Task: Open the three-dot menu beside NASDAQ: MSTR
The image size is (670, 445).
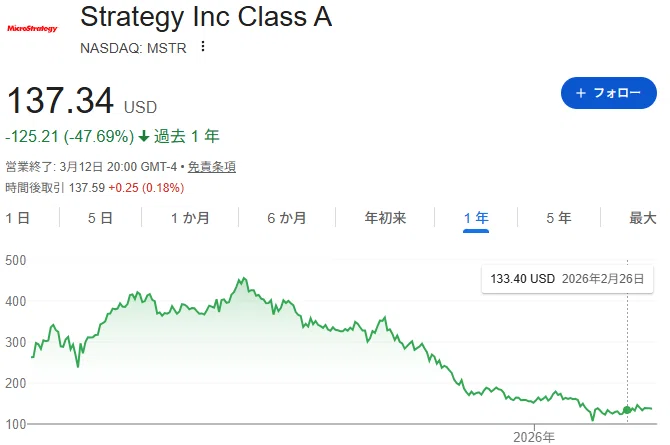Action: pyautogui.click(x=203, y=46)
